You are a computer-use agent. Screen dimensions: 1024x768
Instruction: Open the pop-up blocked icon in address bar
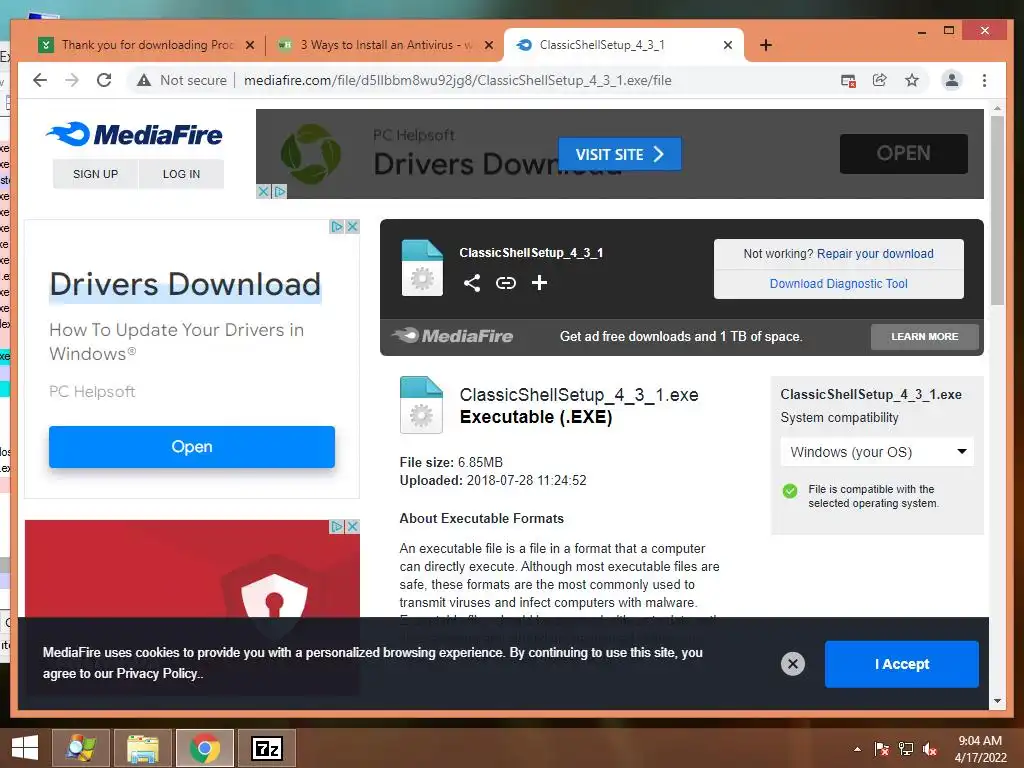pos(848,80)
